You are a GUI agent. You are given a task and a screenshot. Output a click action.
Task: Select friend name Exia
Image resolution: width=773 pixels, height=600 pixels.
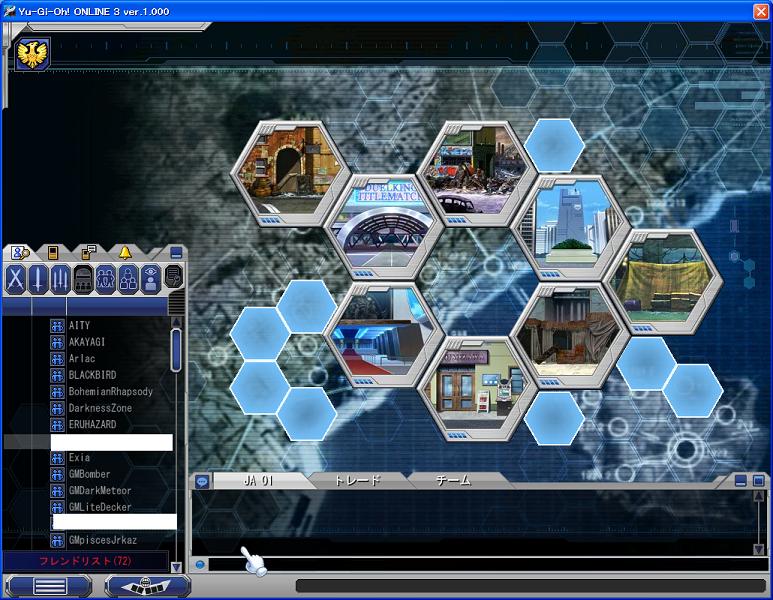click(79, 458)
